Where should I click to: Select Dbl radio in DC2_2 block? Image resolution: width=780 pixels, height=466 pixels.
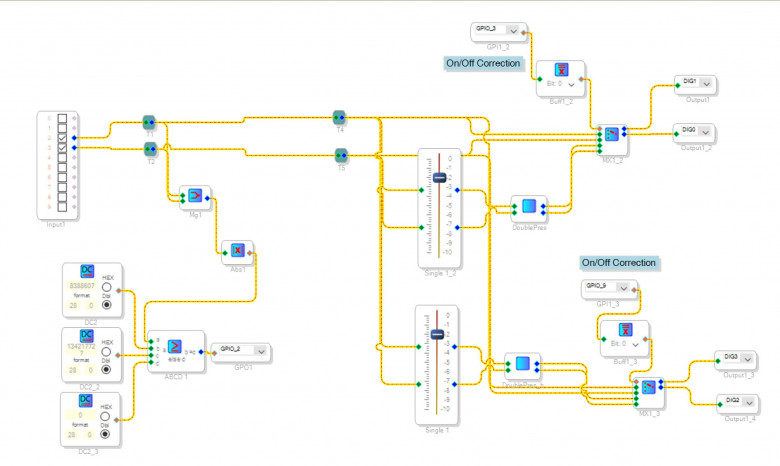click(106, 369)
